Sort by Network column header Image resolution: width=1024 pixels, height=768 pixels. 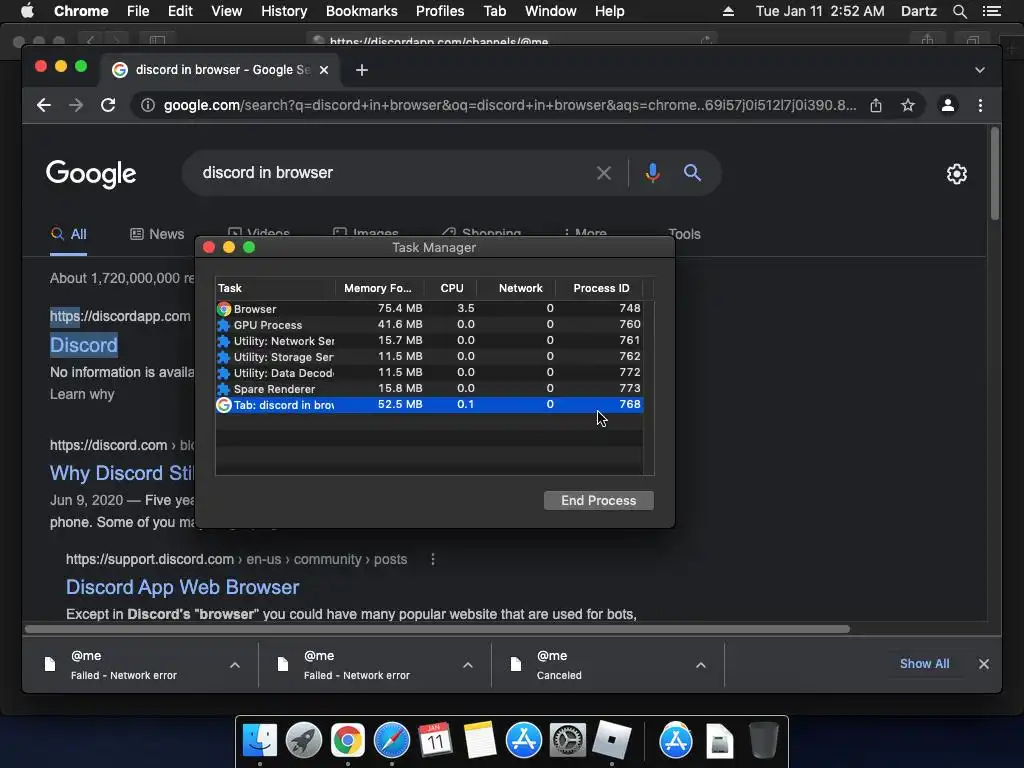[x=517, y=288]
